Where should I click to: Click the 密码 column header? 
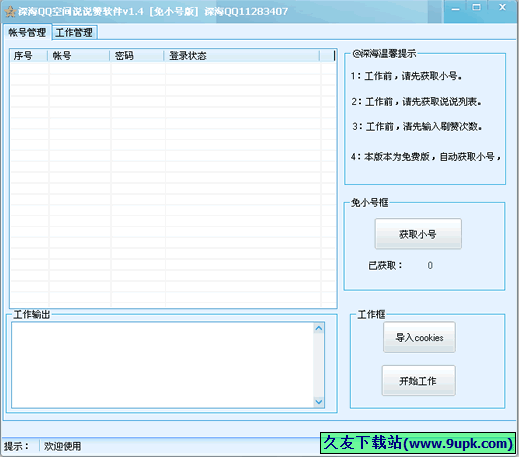[x=137, y=56]
